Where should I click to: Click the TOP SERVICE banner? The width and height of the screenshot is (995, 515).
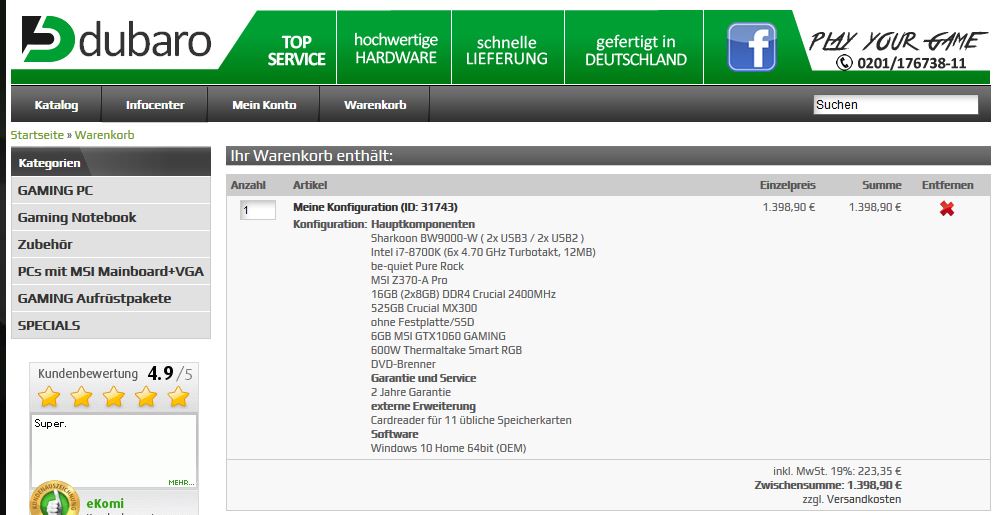click(x=296, y=51)
